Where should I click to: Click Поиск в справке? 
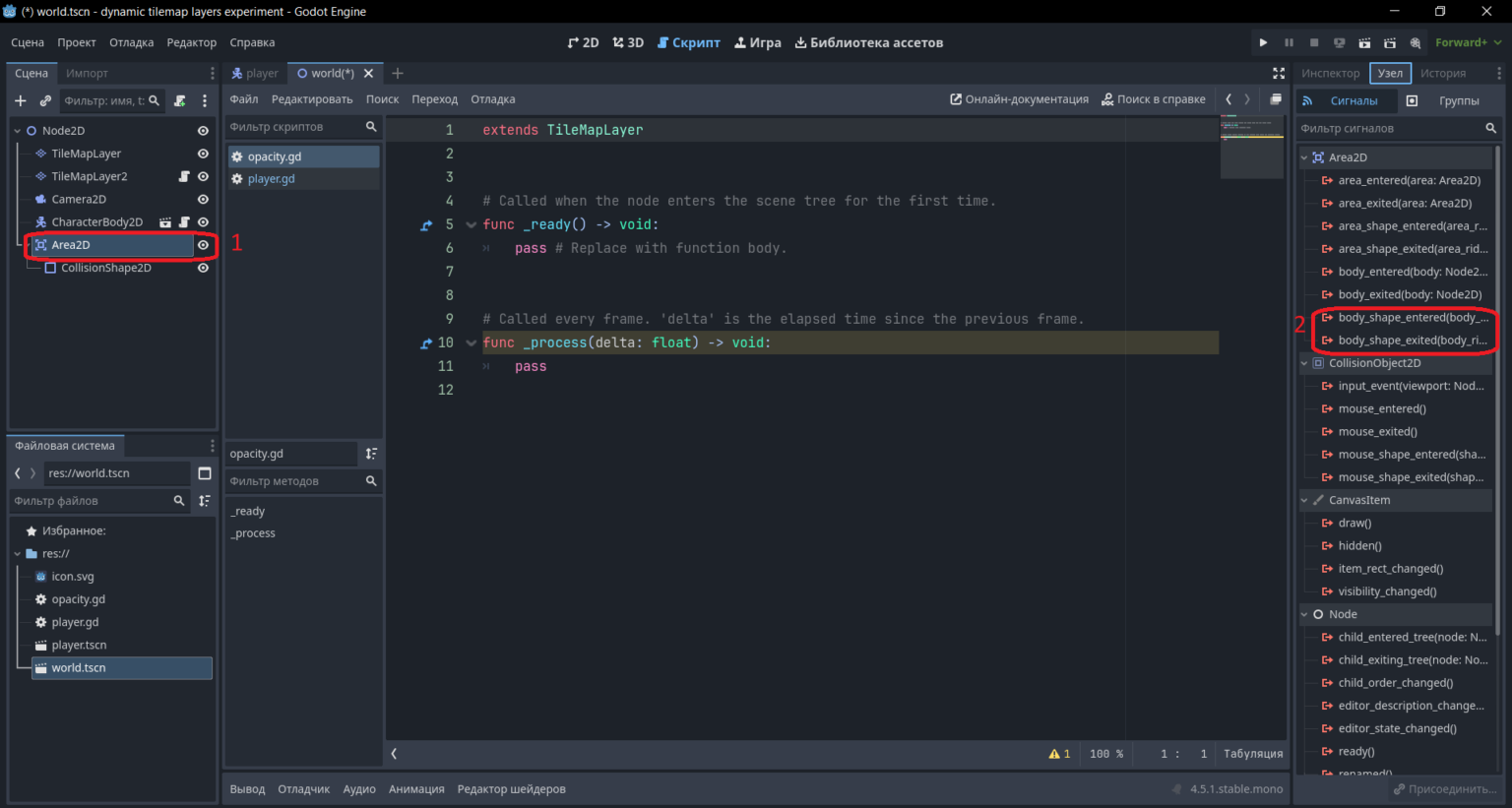coord(1154,99)
